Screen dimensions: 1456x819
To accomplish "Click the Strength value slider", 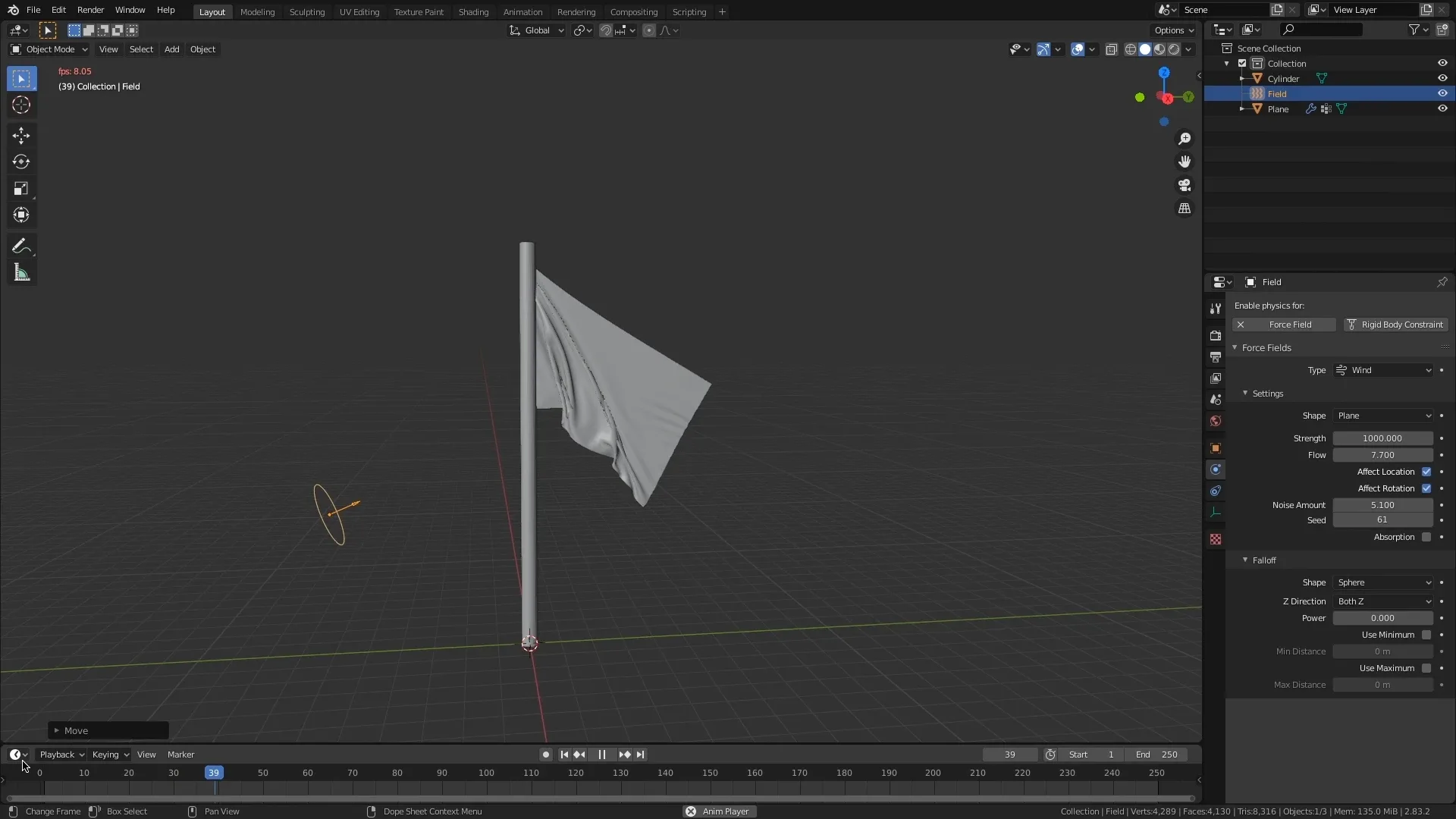I will point(1382,438).
